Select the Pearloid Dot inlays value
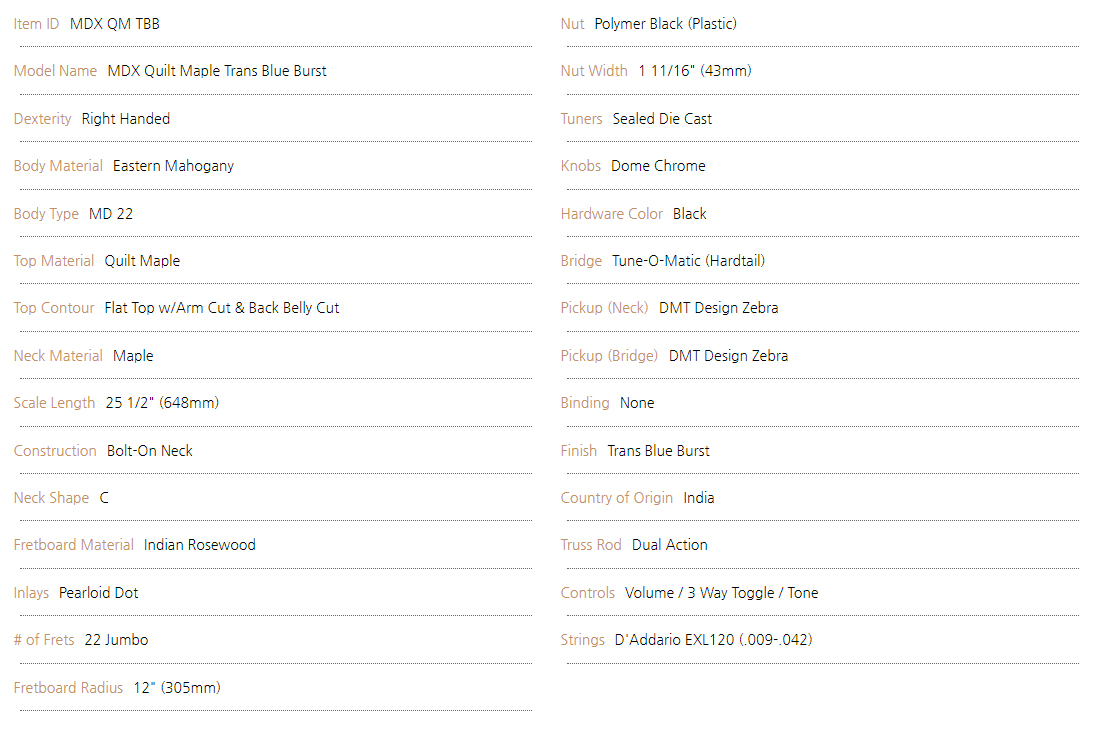This screenshot has width=1106, height=742. click(x=98, y=593)
